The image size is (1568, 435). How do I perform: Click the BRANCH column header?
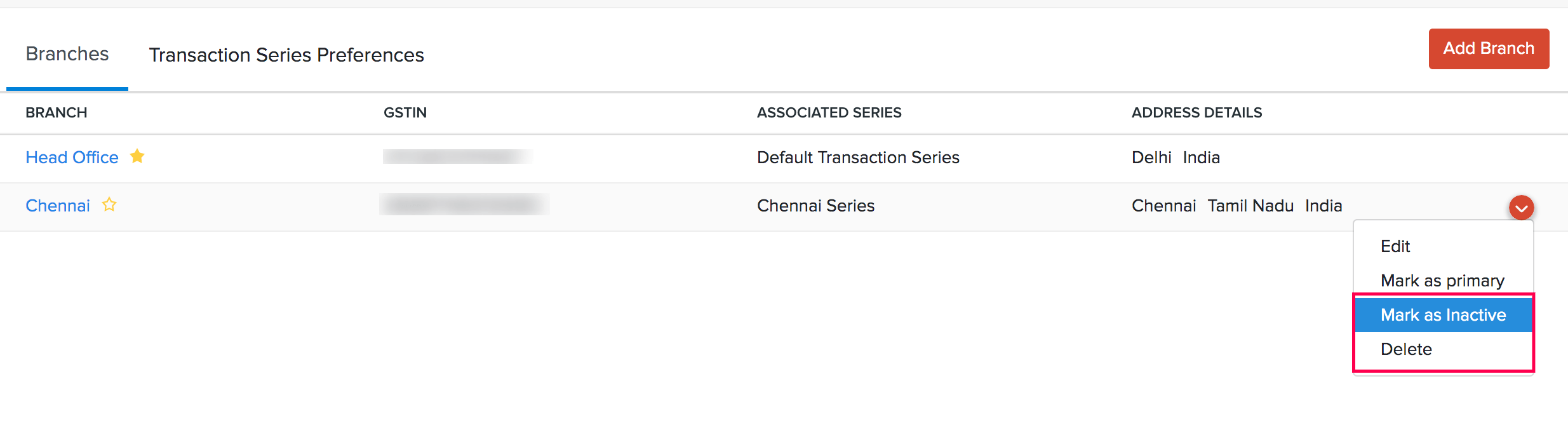click(x=57, y=112)
